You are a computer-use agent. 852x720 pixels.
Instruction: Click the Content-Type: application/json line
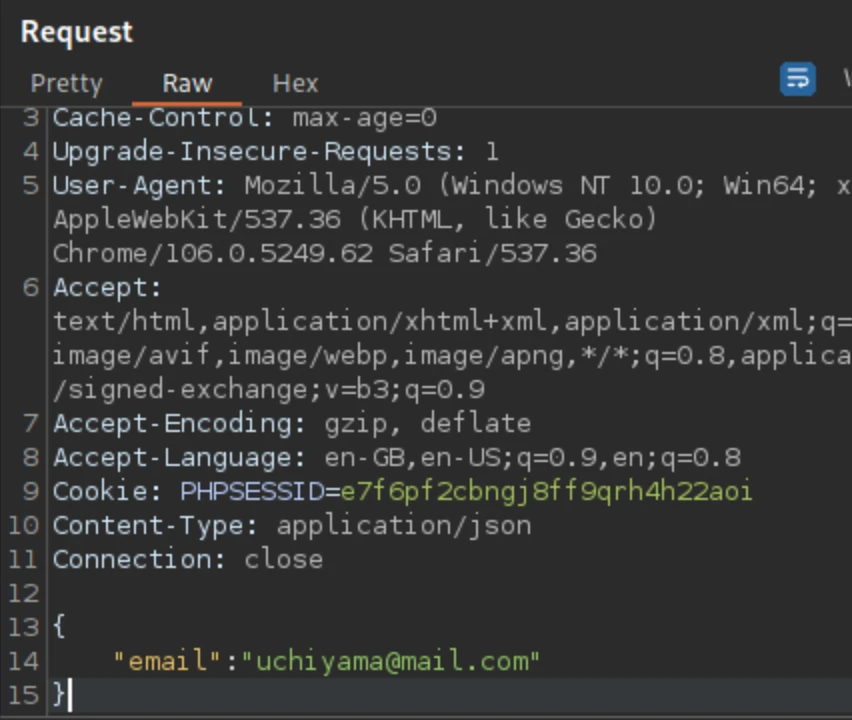292,526
